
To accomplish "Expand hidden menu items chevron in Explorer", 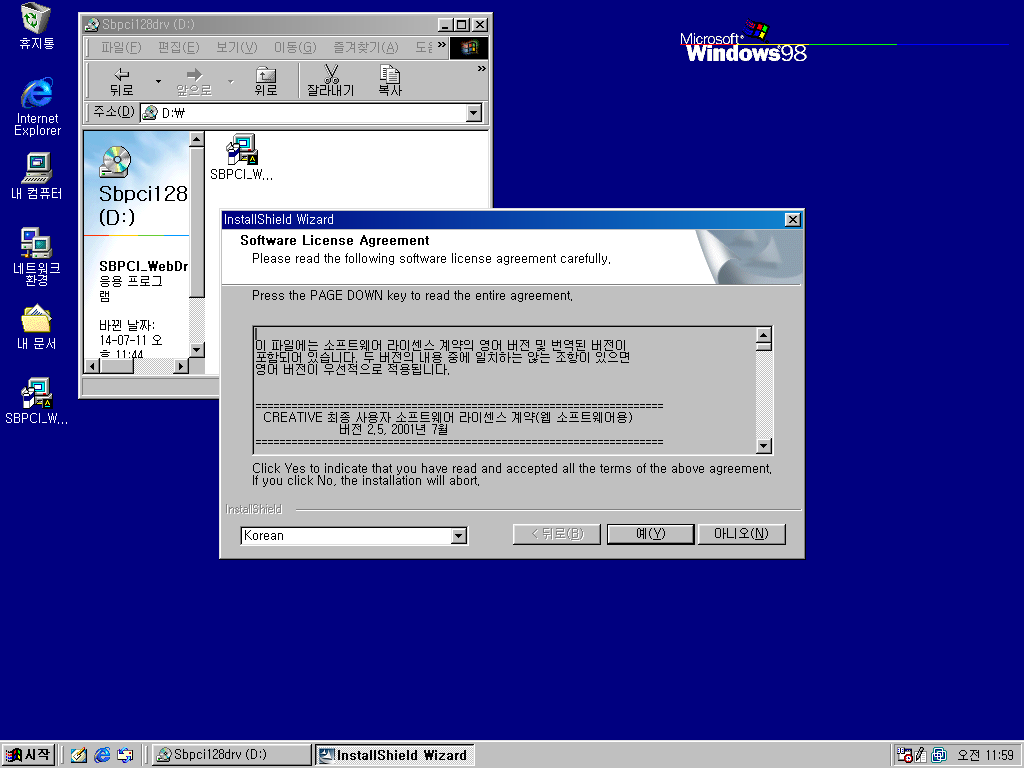I will (x=442, y=45).
